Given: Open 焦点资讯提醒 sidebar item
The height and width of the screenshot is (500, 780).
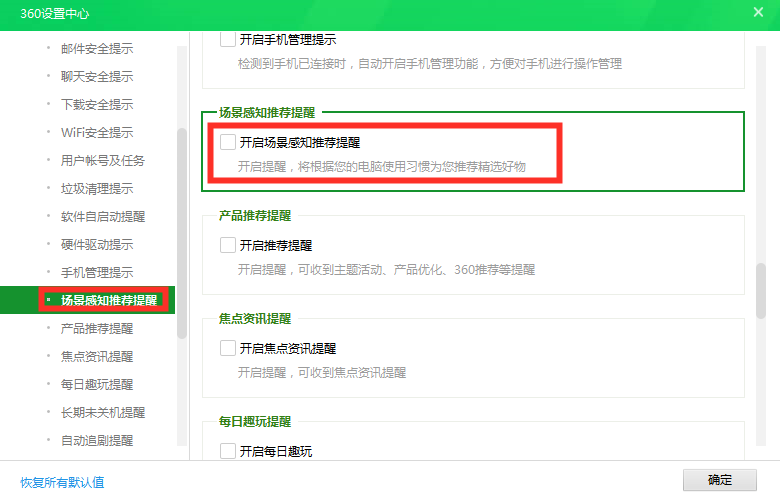Looking at the screenshot, I should click(97, 356).
